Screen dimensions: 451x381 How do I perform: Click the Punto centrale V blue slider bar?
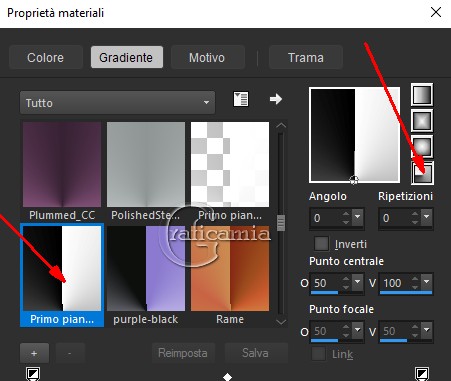(x=406, y=293)
